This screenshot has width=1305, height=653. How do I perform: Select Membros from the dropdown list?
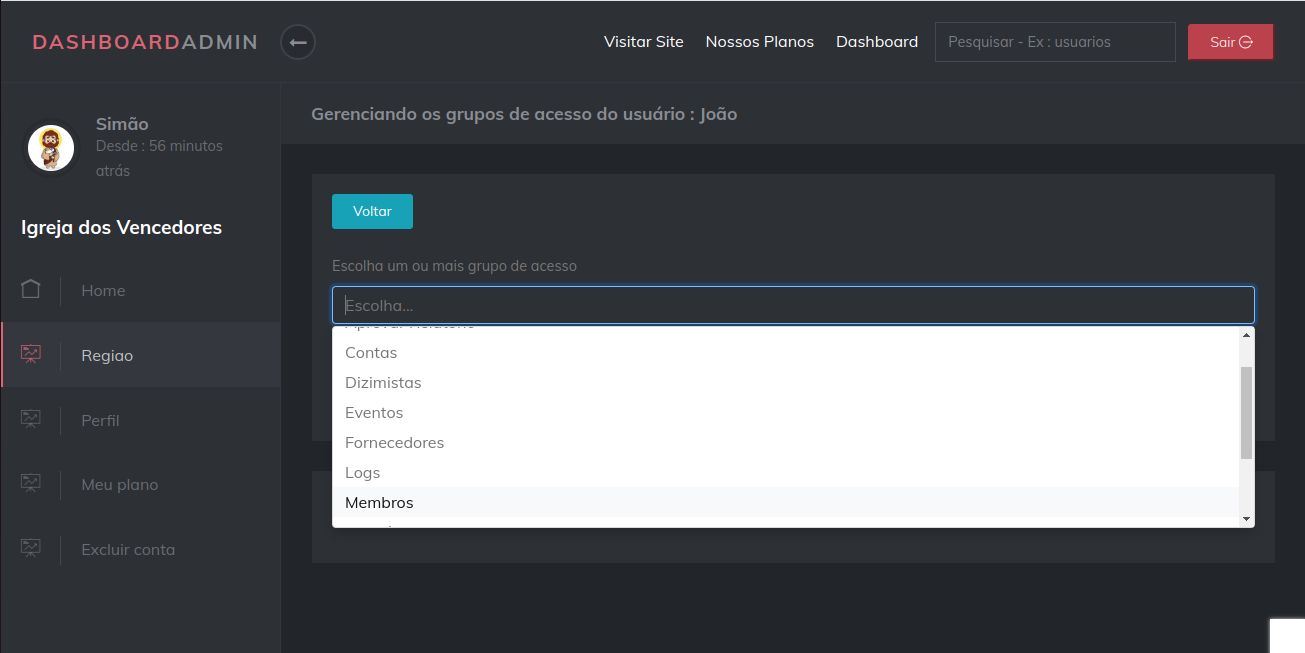tap(379, 502)
